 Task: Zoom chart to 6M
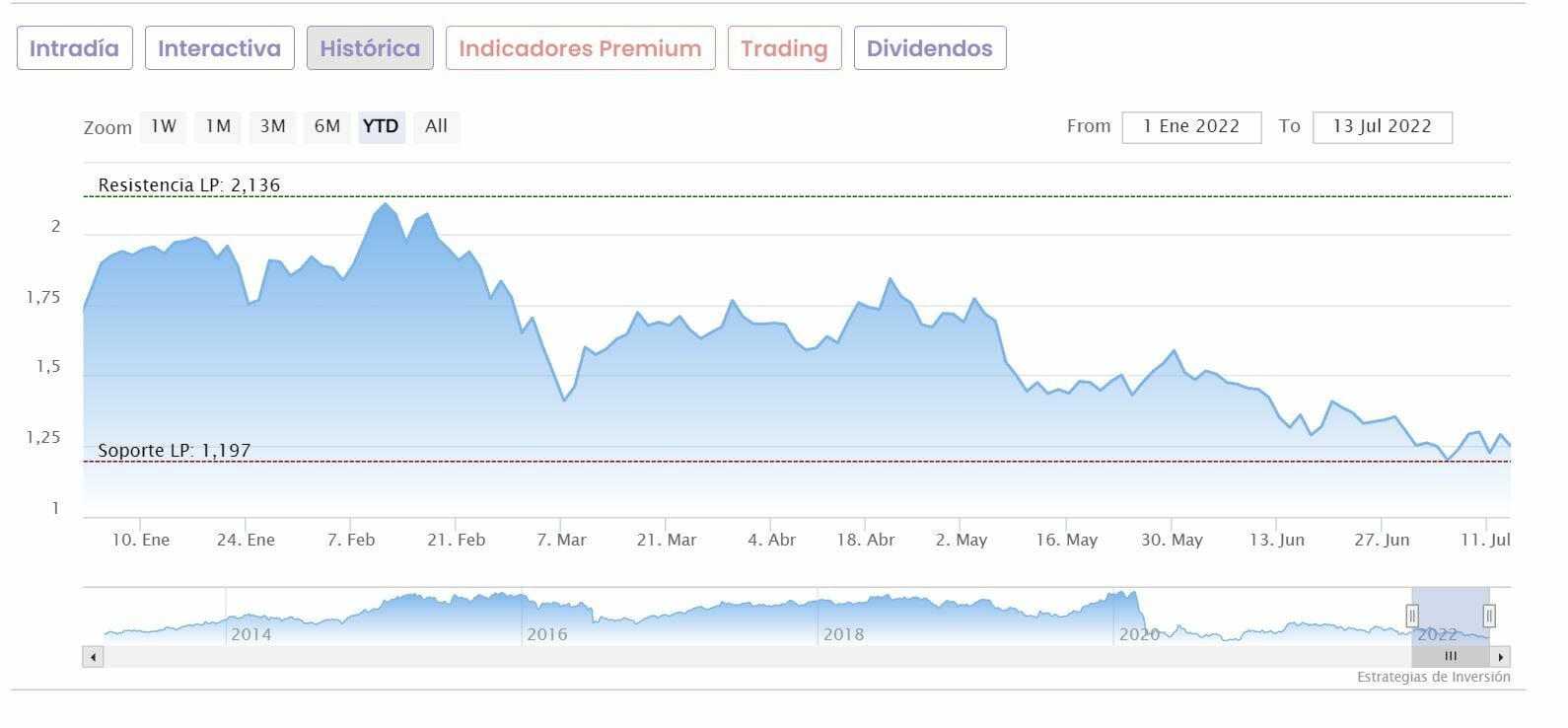coord(326,126)
